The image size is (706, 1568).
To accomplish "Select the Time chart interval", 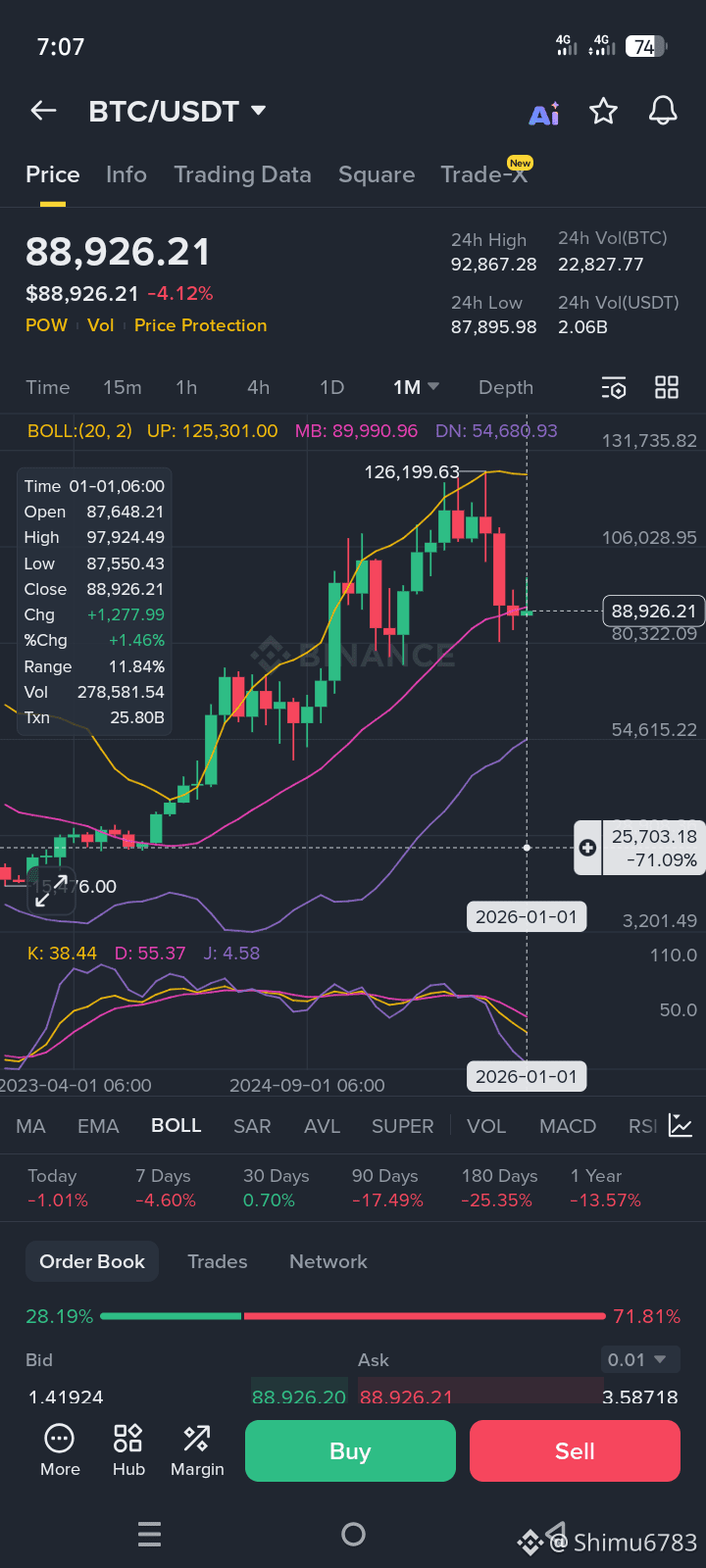I will tap(48, 387).
